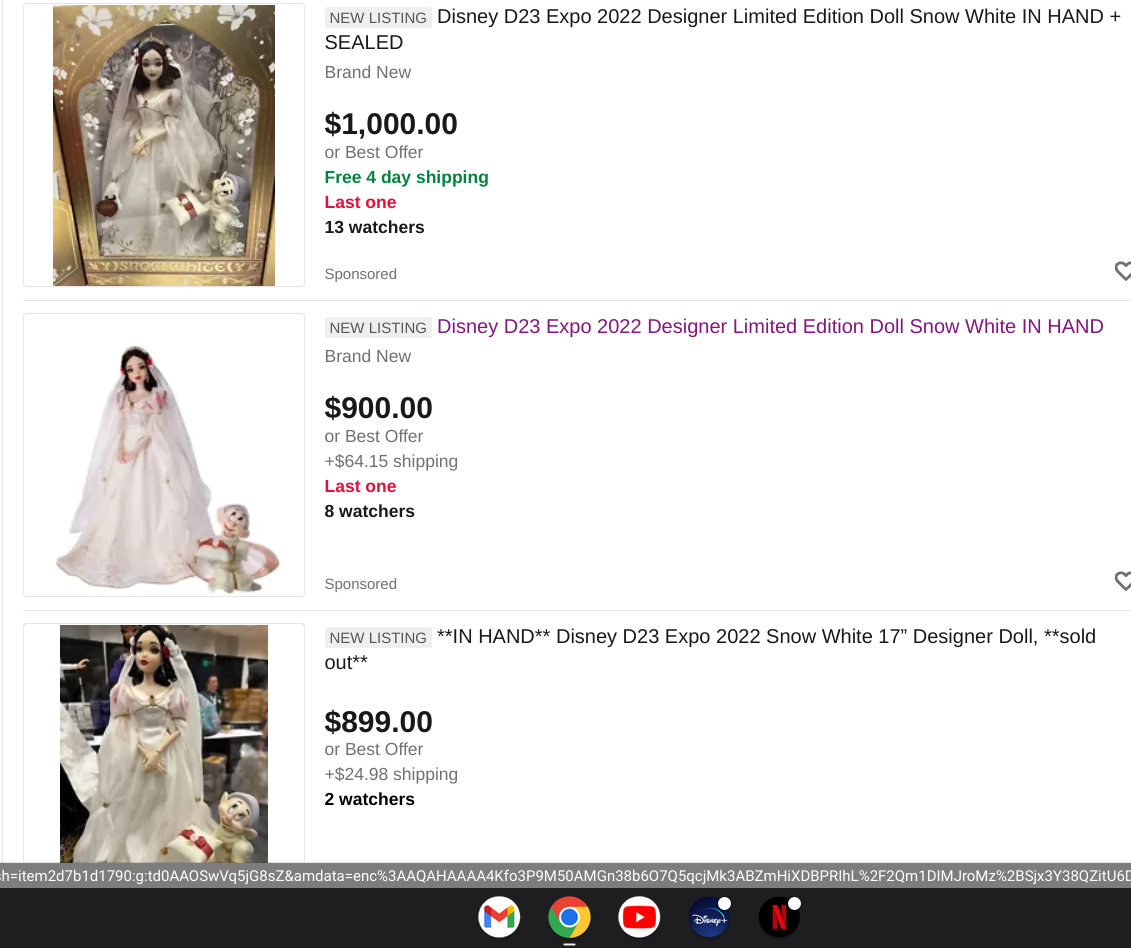Click 'or Best Offer' under $900.00
1131x948 pixels.
374,436
